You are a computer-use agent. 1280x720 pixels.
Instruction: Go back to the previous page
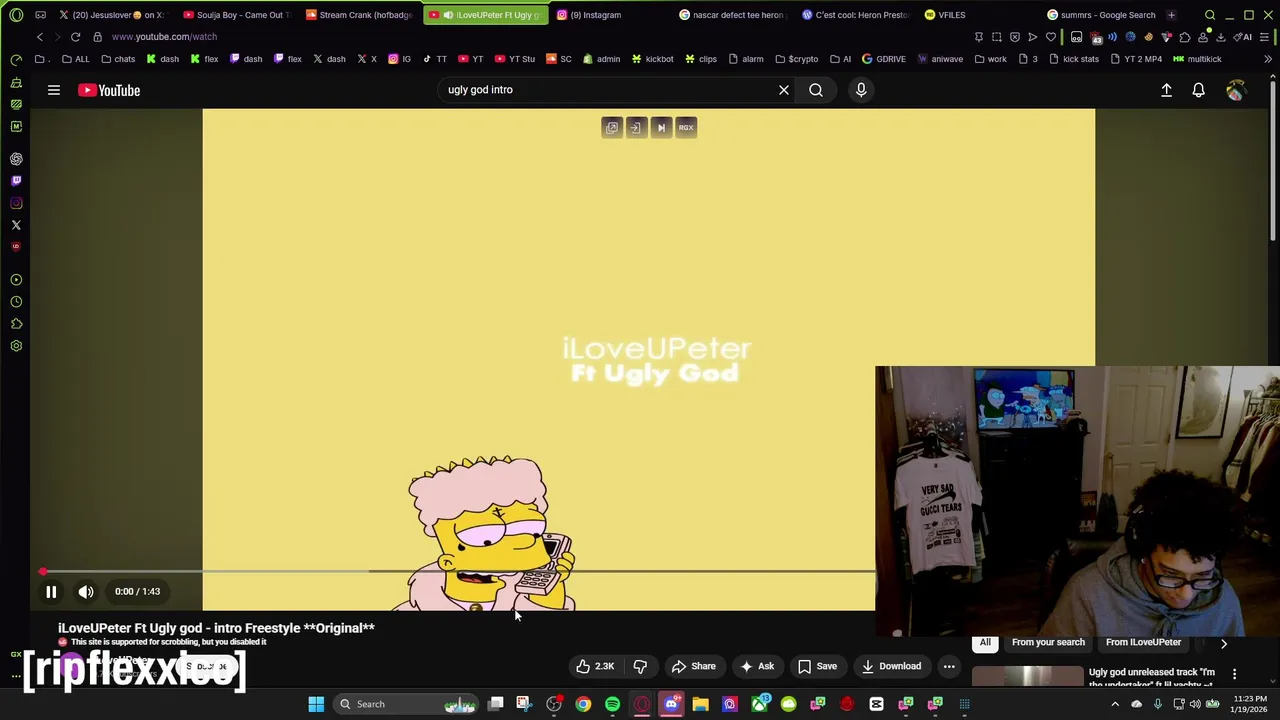point(39,37)
